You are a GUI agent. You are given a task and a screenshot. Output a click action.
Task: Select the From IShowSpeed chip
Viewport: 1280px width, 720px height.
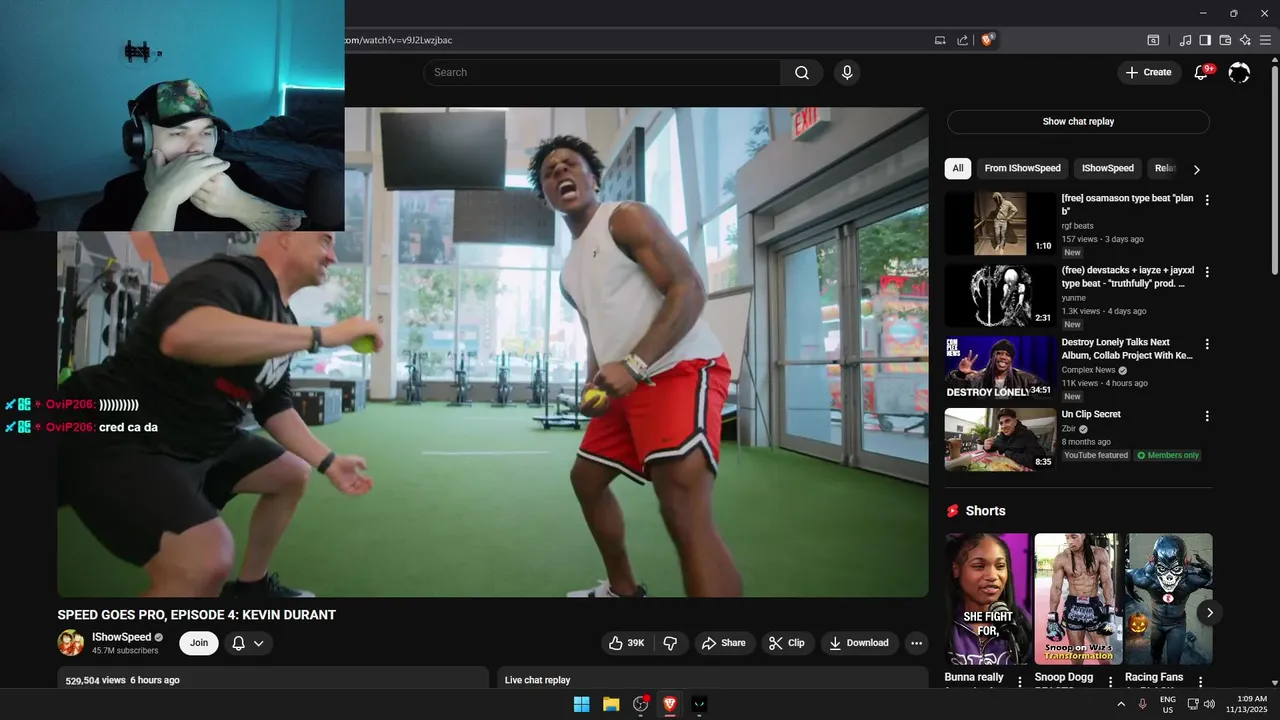[x=1022, y=168]
